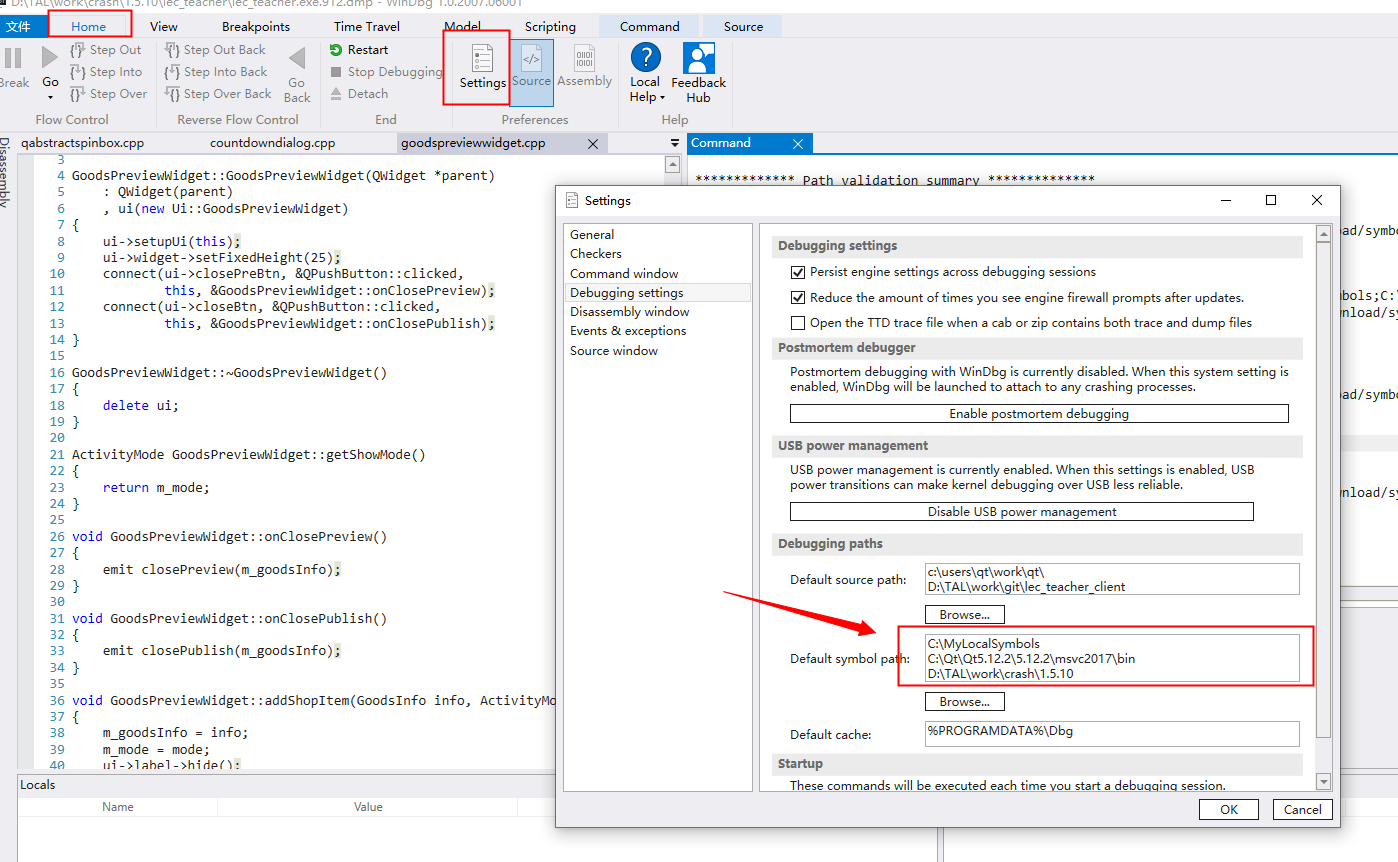Switch to the Time Travel tab
1398x862 pixels.
367,26
